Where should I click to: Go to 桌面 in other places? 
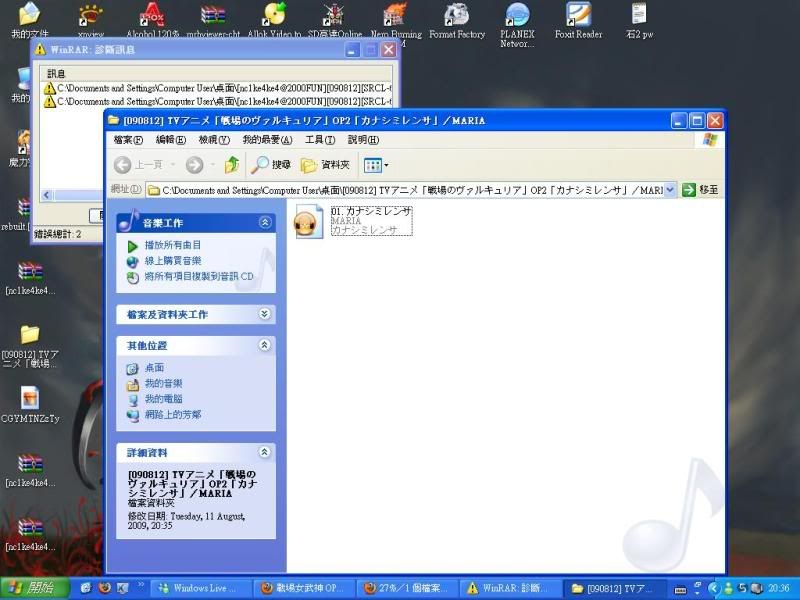point(154,368)
